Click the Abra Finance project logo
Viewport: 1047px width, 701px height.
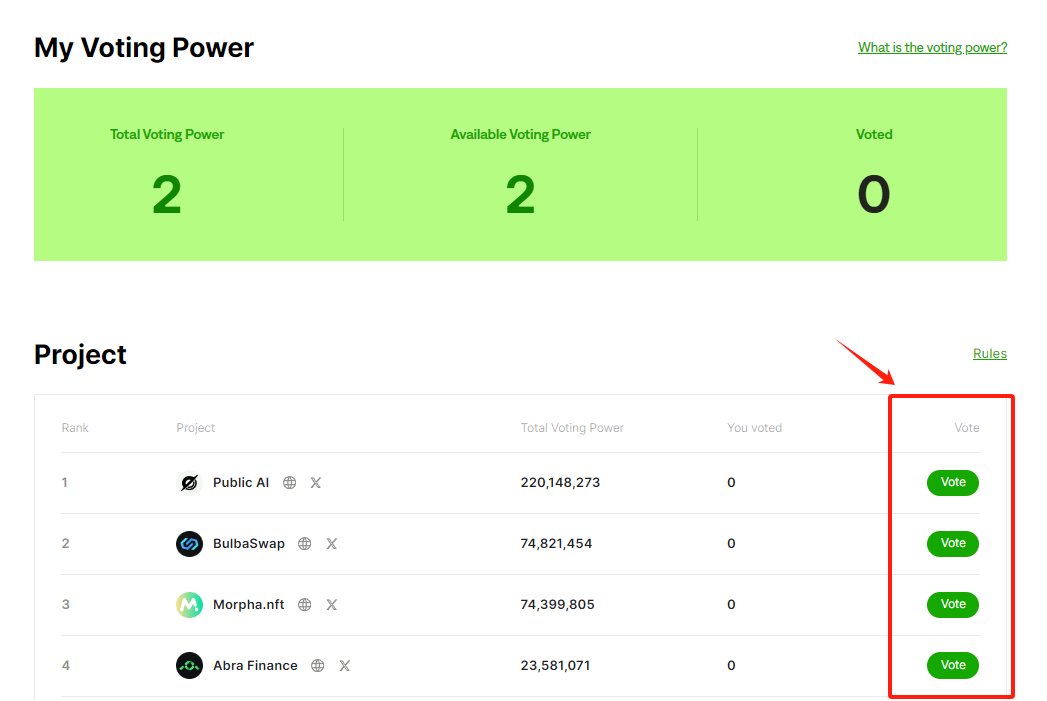tap(190, 666)
